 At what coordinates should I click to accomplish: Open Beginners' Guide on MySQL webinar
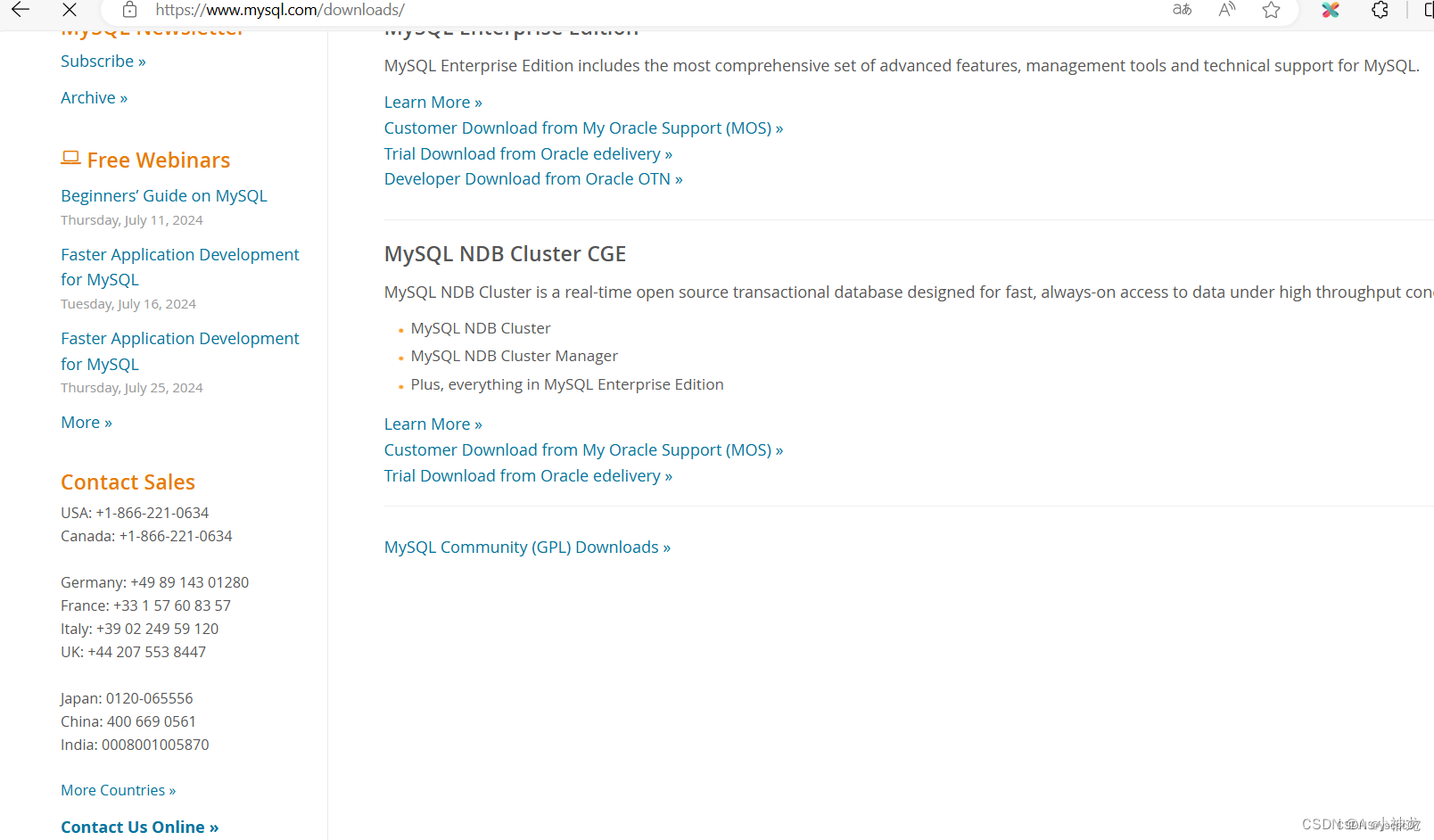point(163,195)
